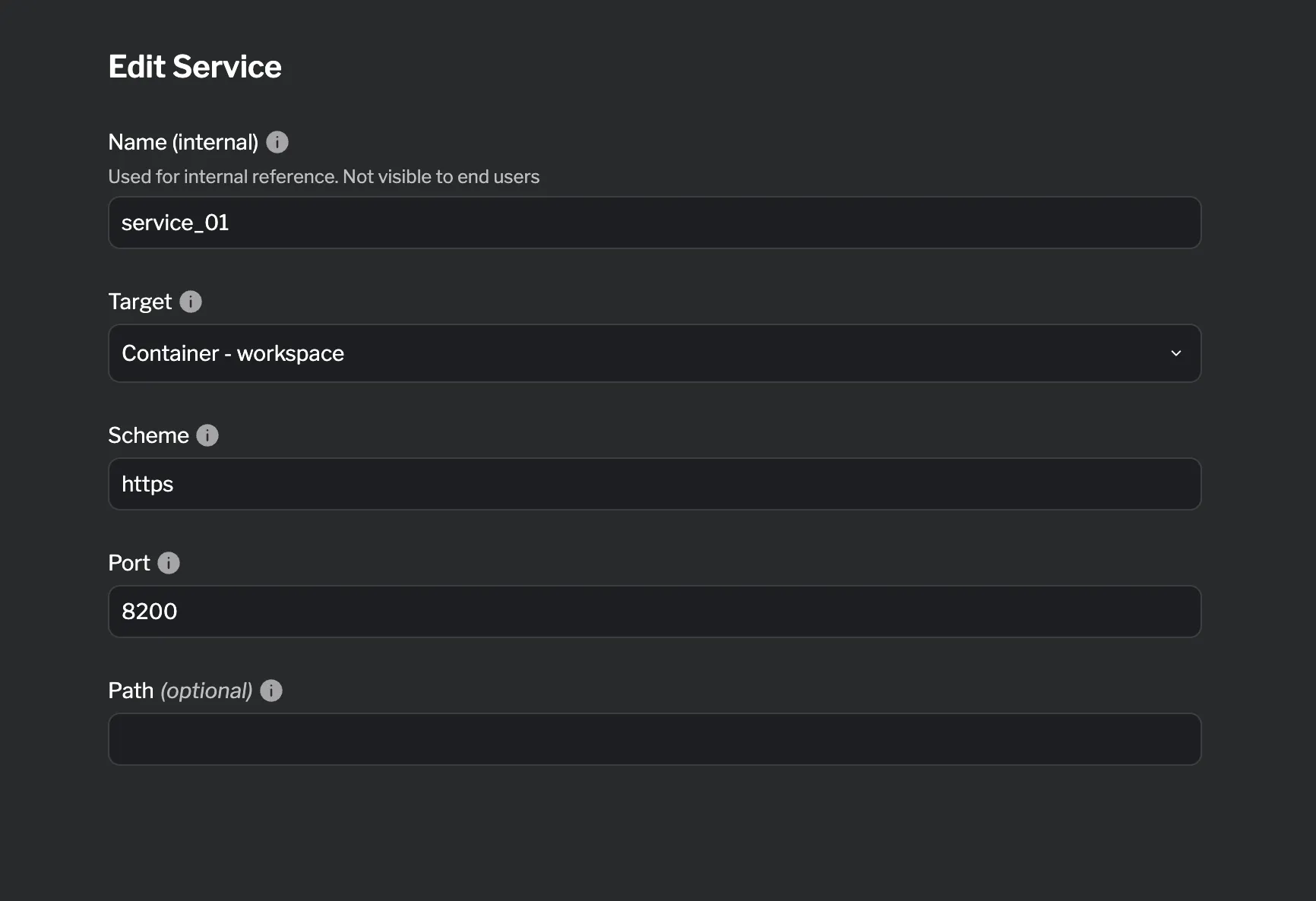Click the info icon beside Target

tap(191, 301)
